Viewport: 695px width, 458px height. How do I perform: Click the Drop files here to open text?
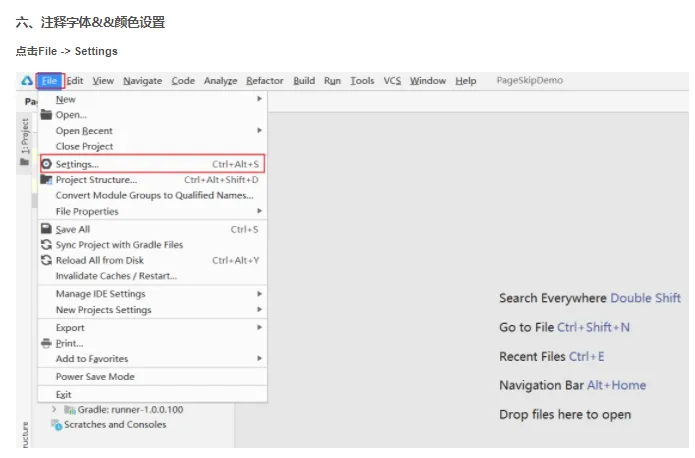pyautogui.click(x=565, y=415)
